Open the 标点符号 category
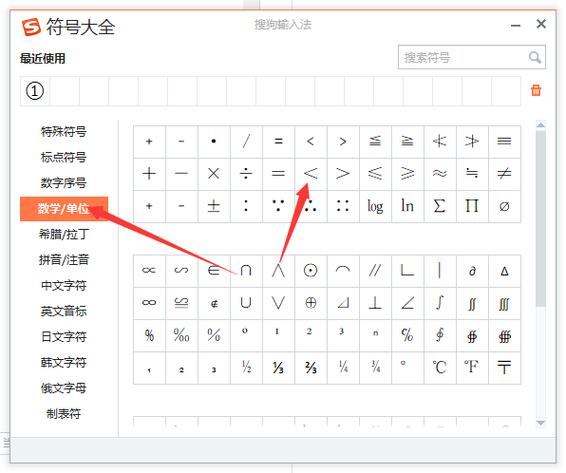Screen dimensions: 566x473 64,157
